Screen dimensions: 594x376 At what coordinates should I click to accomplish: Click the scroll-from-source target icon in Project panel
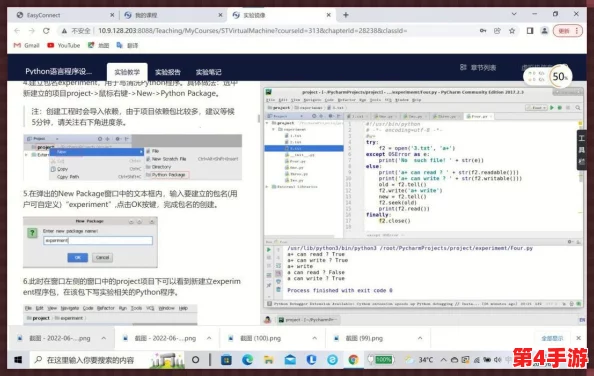pos(314,116)
